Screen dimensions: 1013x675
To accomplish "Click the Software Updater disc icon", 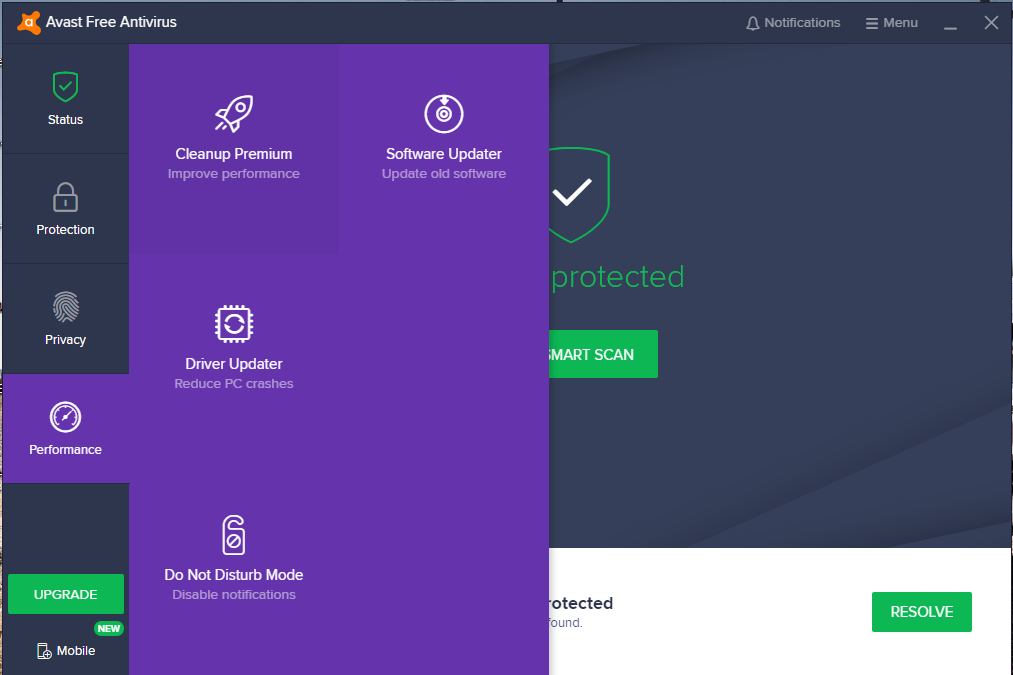I will coord(444,114).
